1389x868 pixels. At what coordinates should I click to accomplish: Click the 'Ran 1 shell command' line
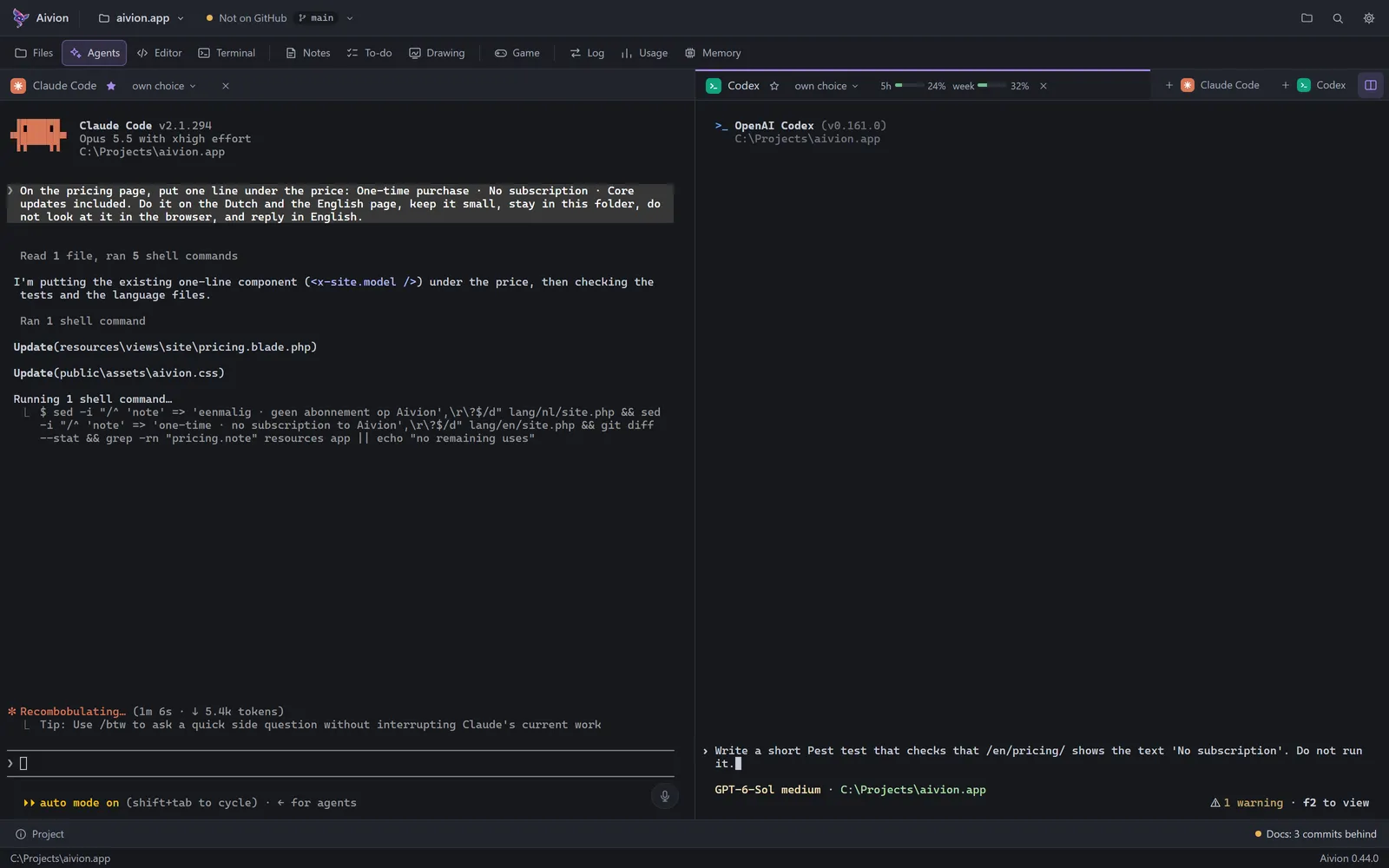coord(82,321)
